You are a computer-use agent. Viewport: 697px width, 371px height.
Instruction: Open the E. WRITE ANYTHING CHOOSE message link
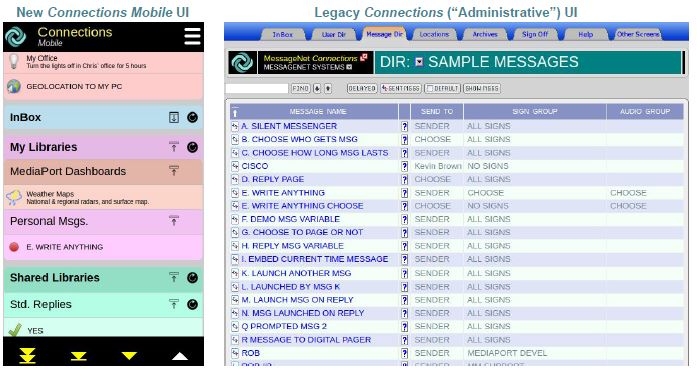302,206
